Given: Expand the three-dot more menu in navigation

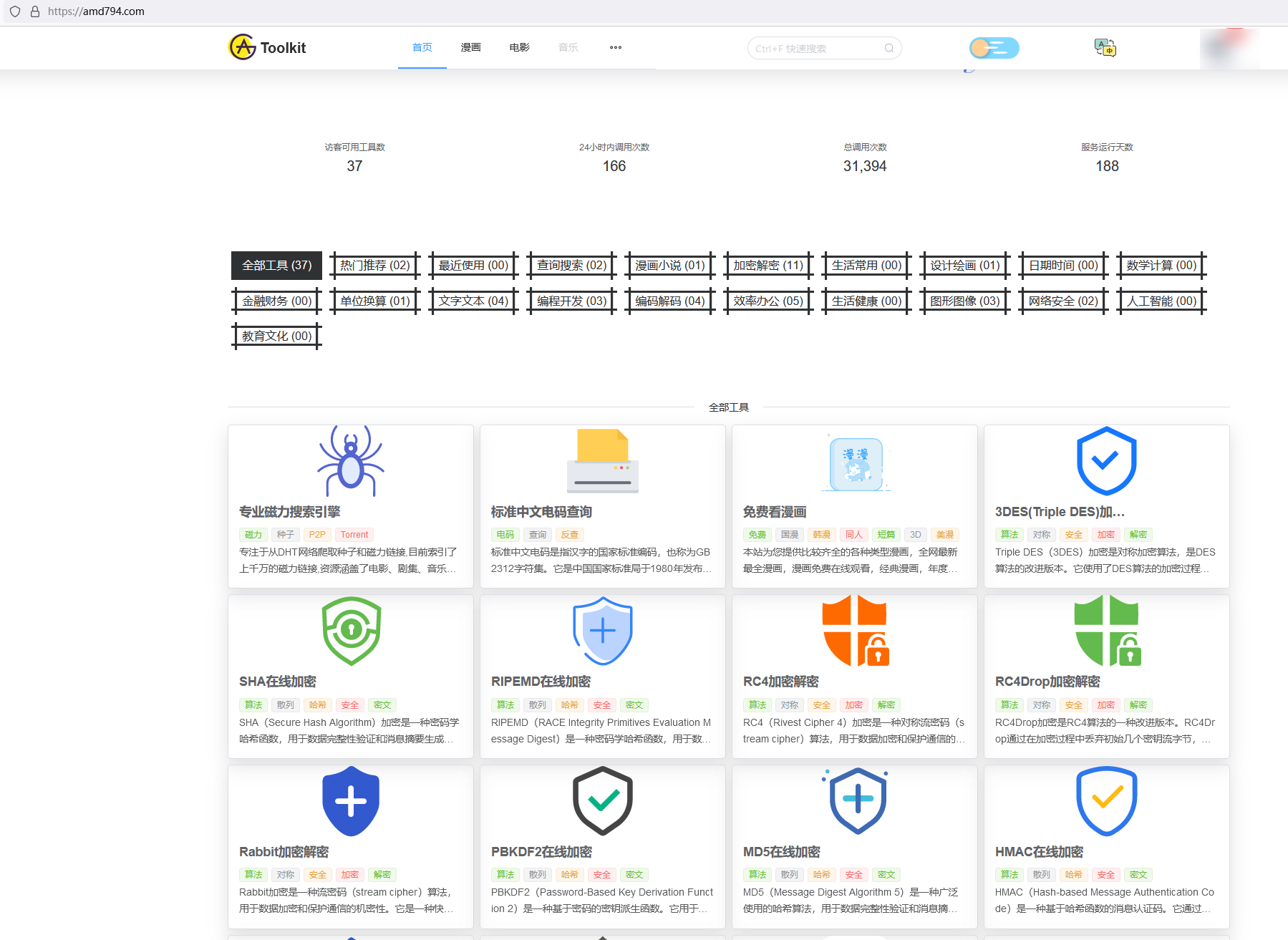Looking at the screenshot, I should pos(616,47).
